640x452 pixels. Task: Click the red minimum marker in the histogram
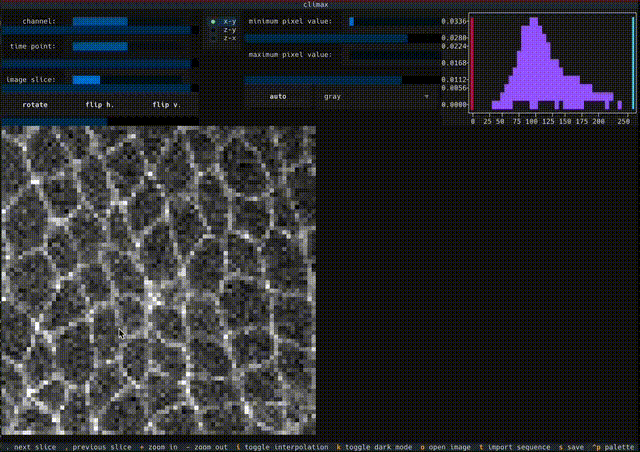[x=473, y=63]
